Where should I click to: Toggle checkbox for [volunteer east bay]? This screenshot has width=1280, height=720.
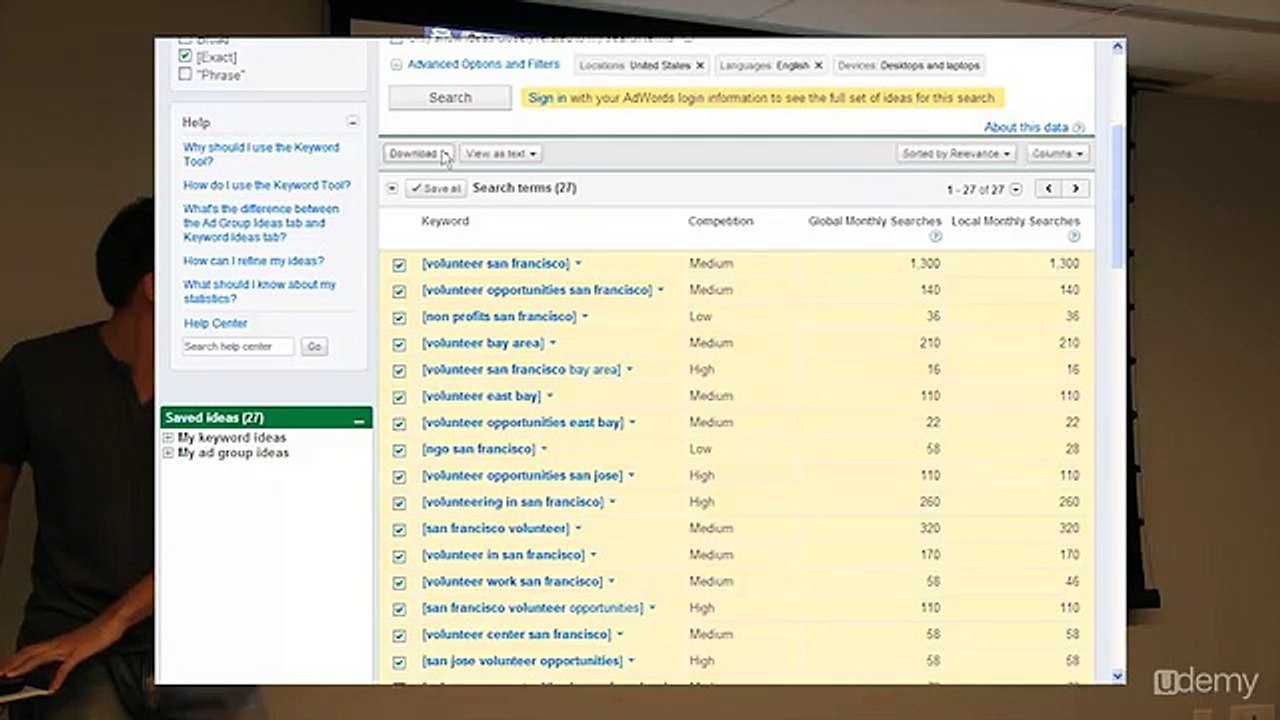pyautogui.click(x=399, y=397)
